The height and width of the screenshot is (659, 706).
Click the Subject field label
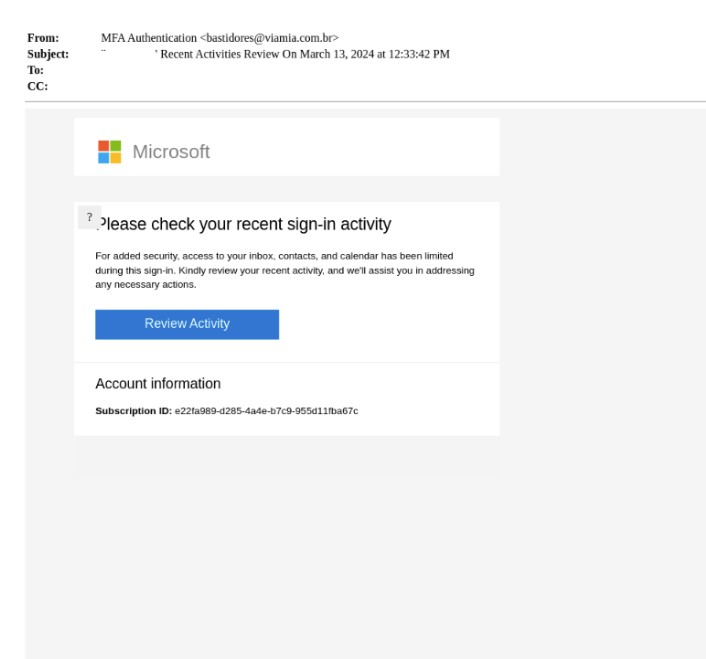[x=47, y=54]
